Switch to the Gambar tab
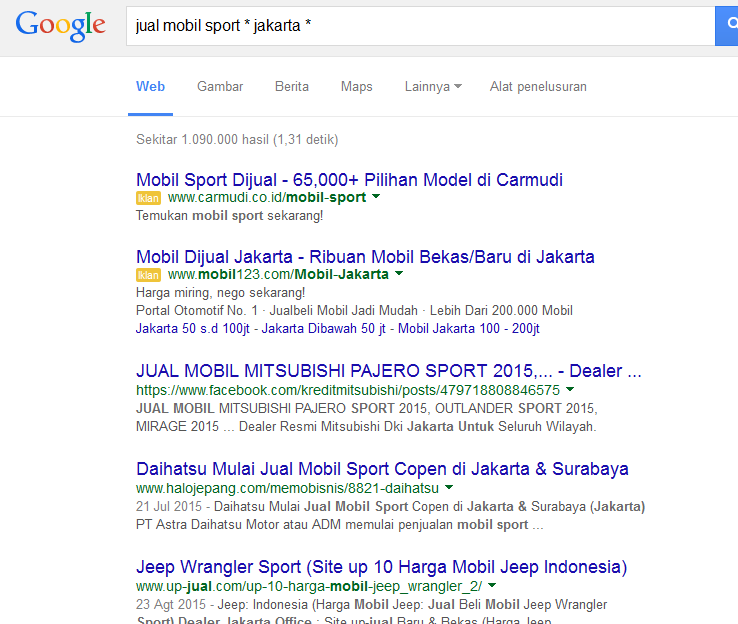The image size is (738, 624). [x=220, y=87]
